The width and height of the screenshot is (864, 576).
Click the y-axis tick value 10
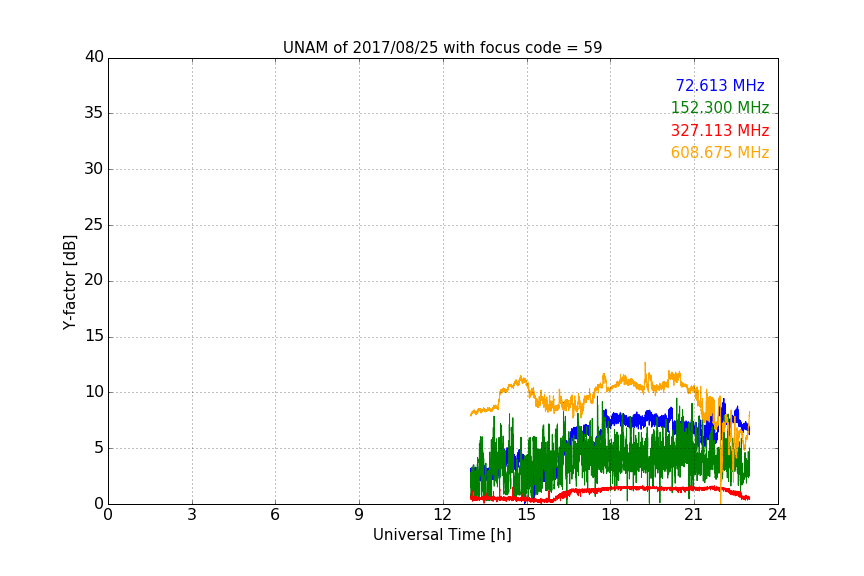[94, 392]
